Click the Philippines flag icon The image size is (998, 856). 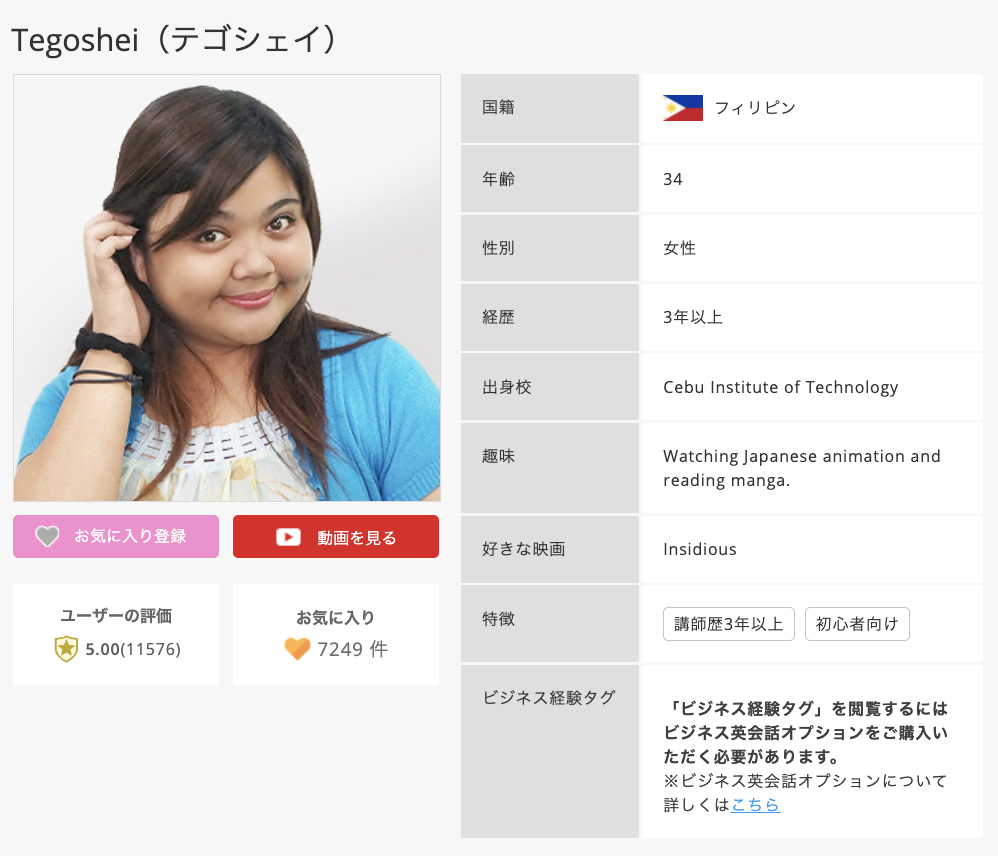682,108
